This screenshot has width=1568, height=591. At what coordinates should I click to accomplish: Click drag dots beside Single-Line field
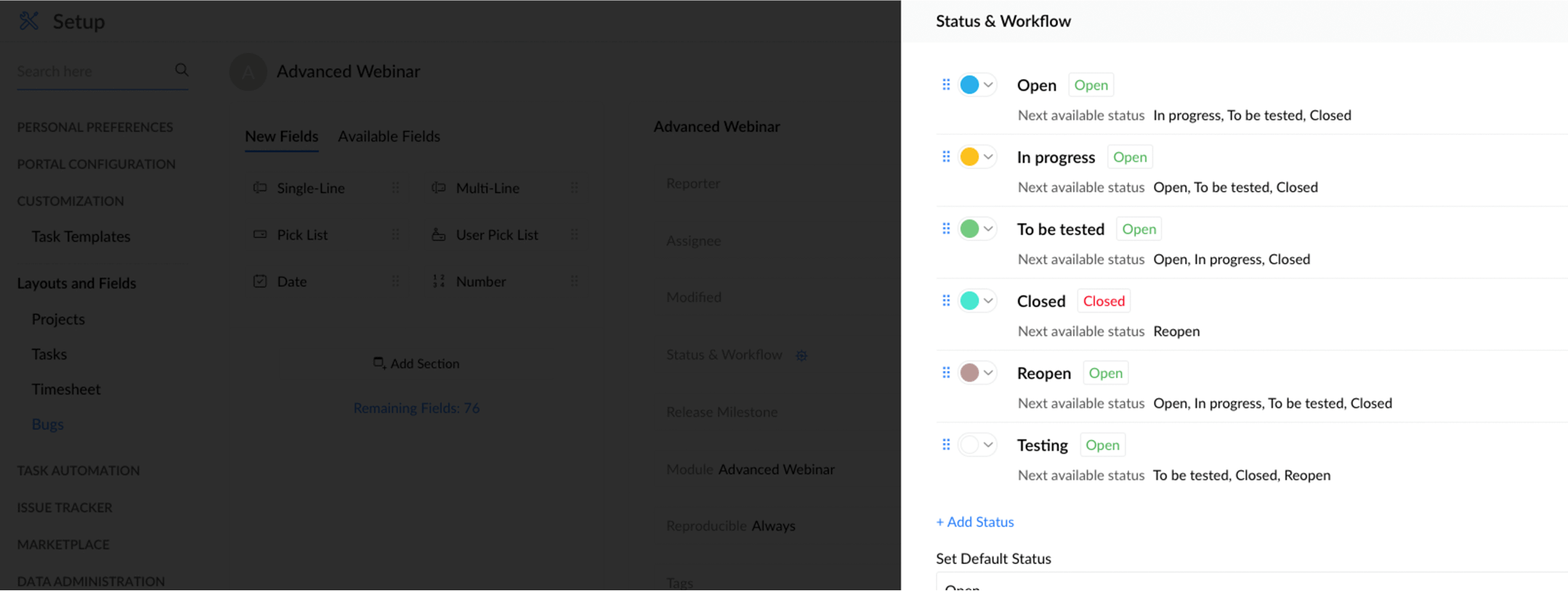click(x=395, y=187)
